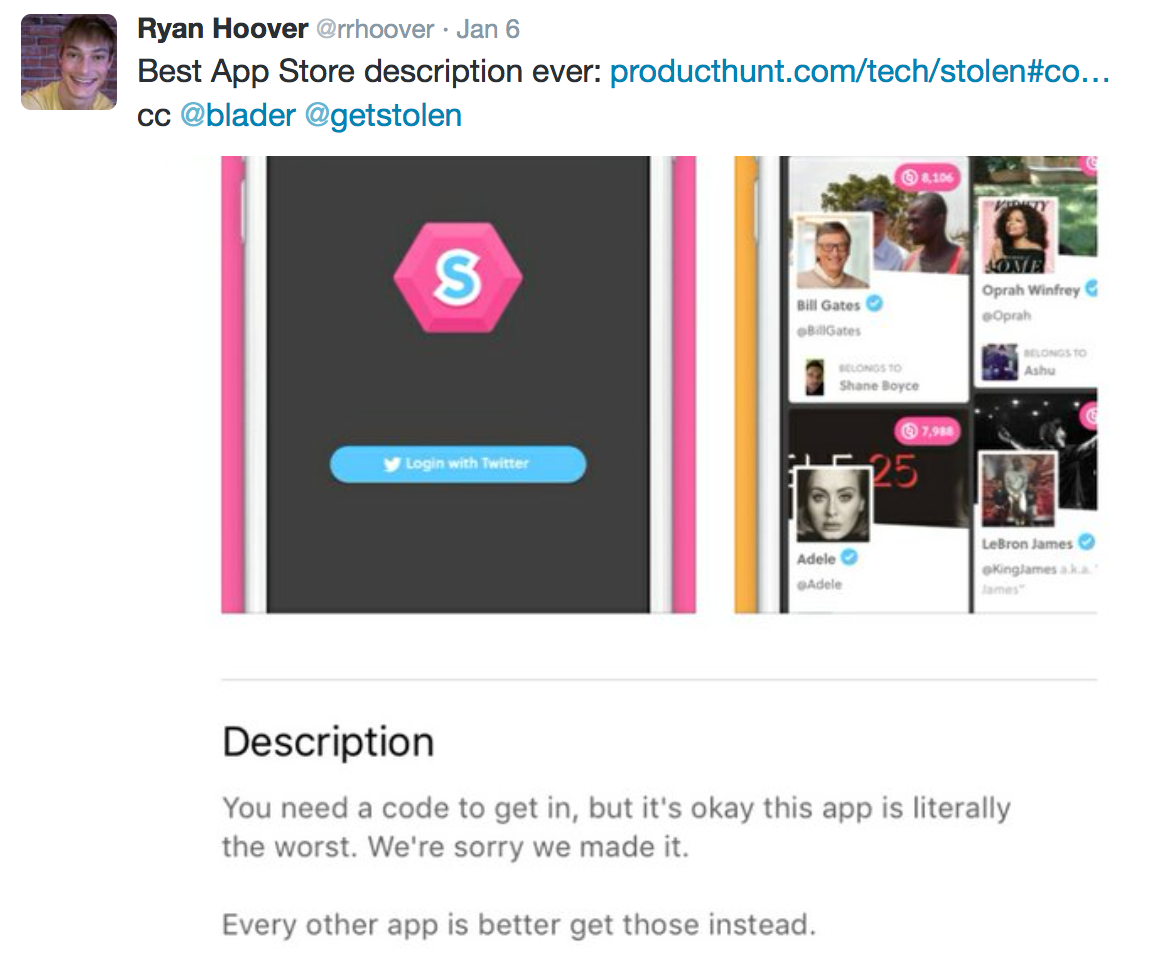Open the @rrhoover handle
Image resolution: width=1170 pixels, height=976 pixels.
pyautogui.click(x=375, y=29)
